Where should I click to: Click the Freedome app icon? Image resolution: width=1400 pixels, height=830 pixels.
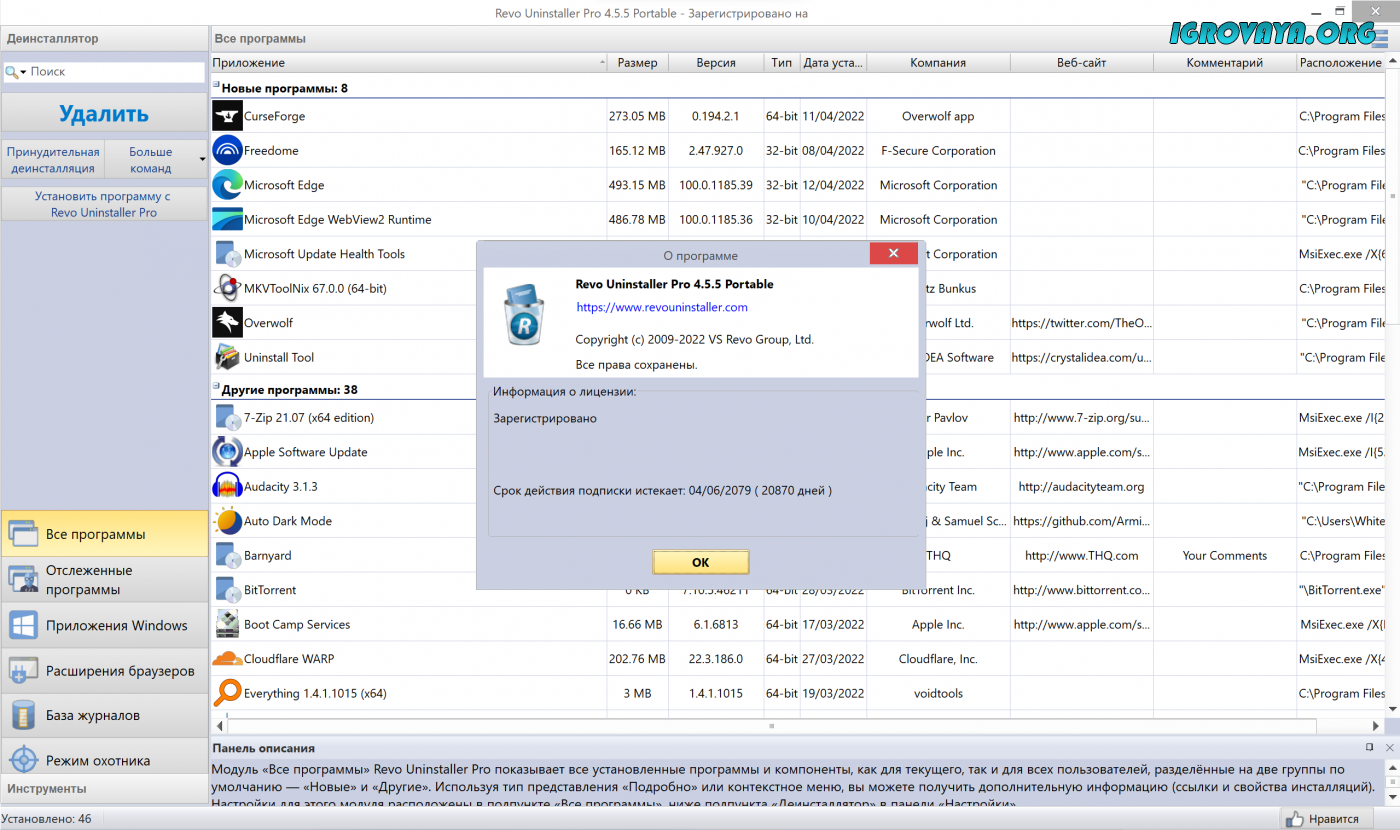227,151
